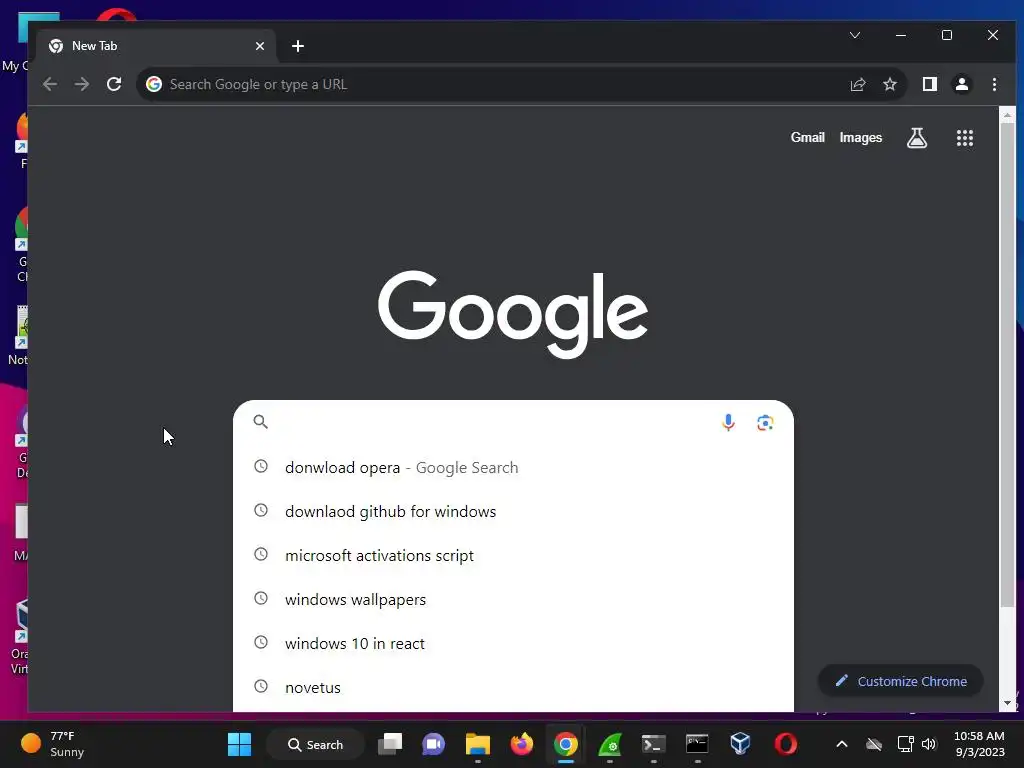Open File Explorer from taskbar

click(x=477, y=744)
